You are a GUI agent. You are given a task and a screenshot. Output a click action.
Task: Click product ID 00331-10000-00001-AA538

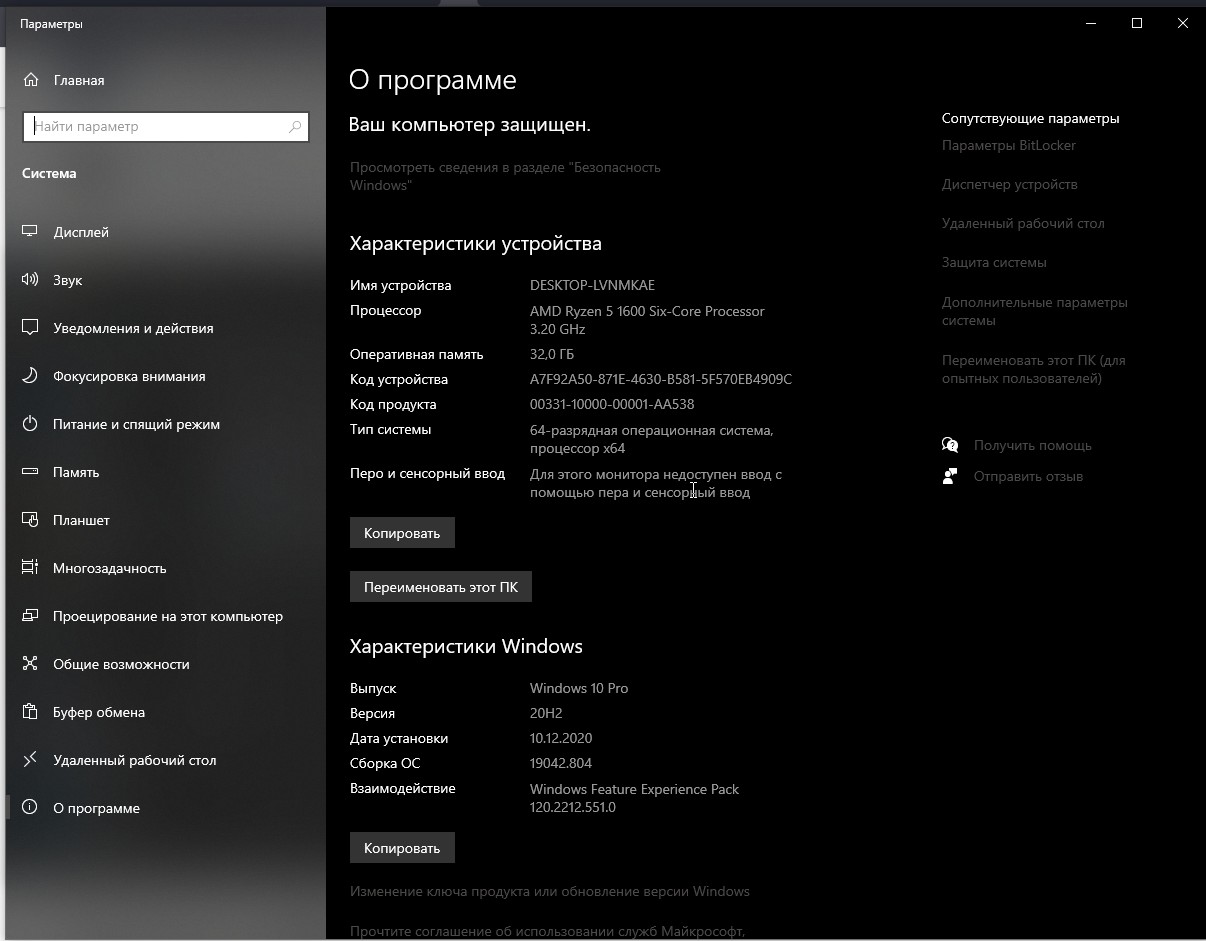coord(612,404)
